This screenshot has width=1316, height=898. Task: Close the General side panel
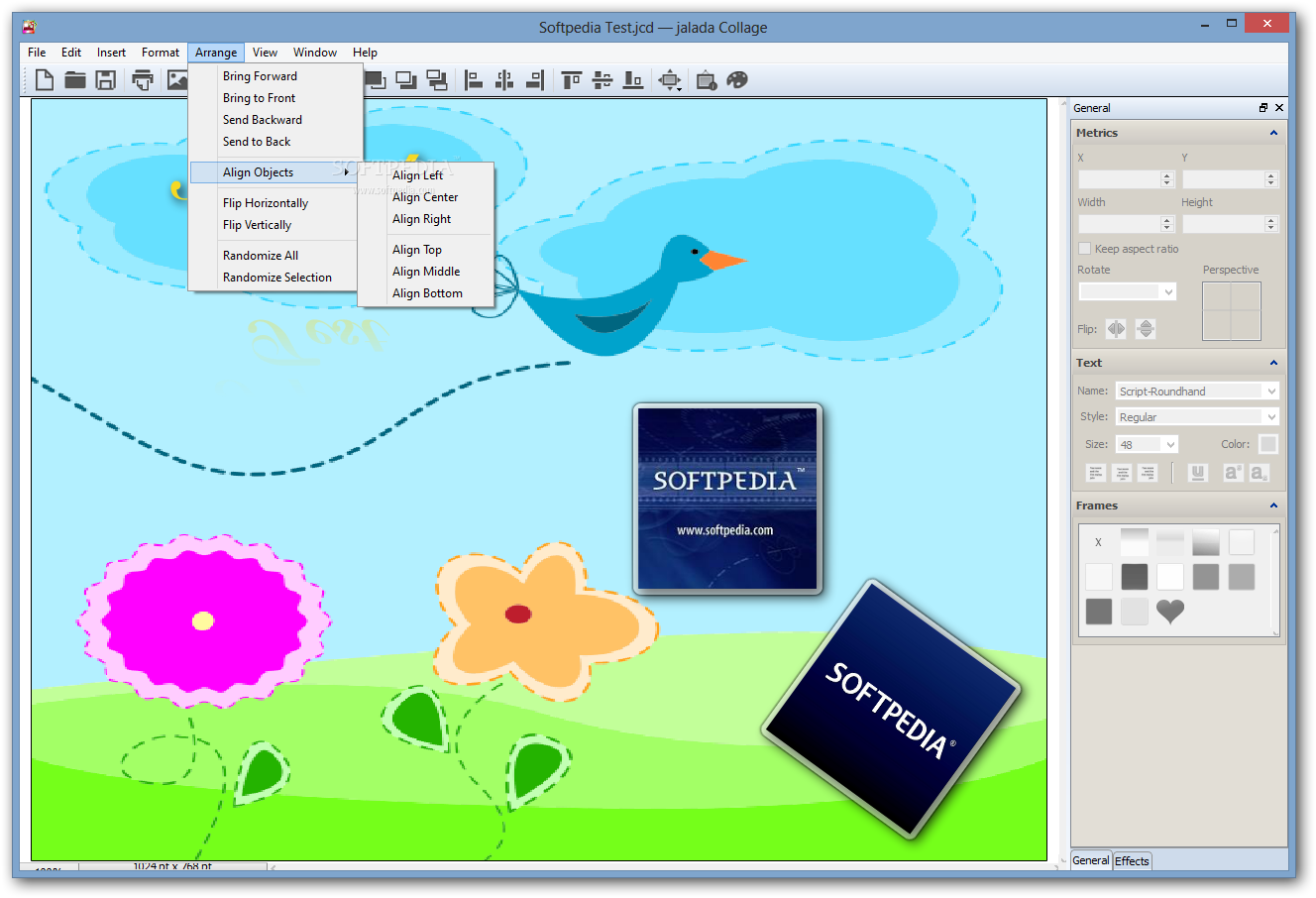[1279, 108]
